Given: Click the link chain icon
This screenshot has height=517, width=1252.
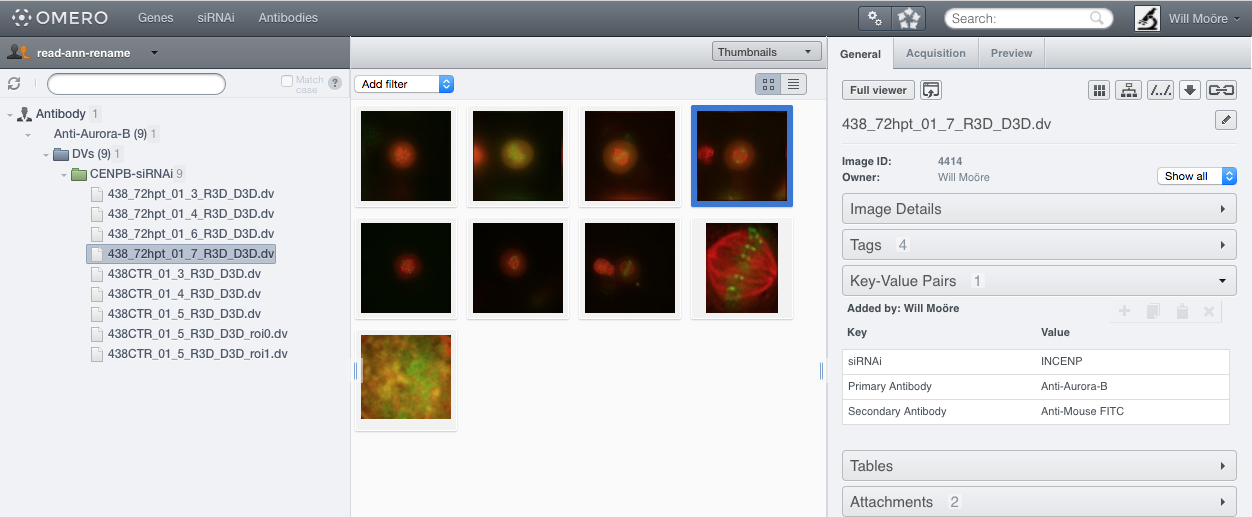Looking at the screenshot, I should click(x=1221, y=90).
